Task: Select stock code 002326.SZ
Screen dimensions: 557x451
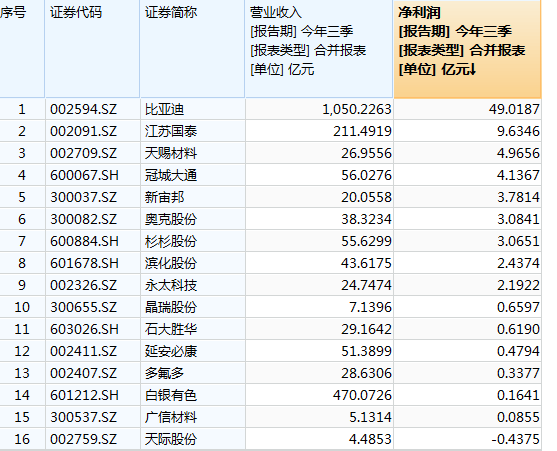Action: (x=83, y=285)
